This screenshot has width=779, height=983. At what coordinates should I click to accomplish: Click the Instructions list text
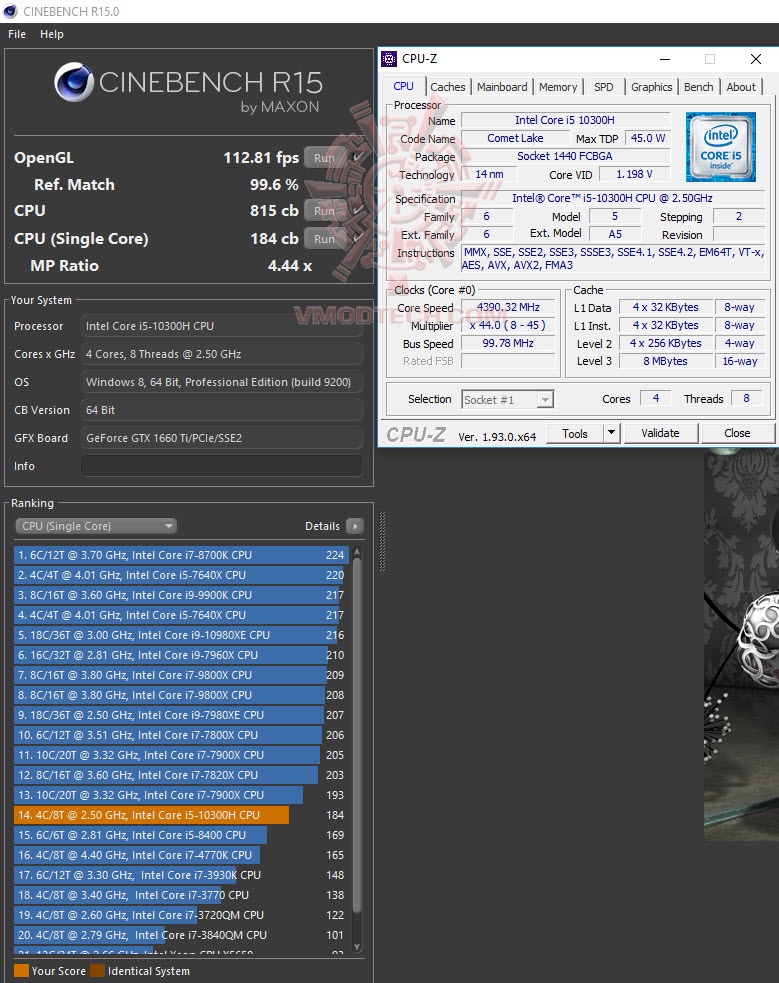point(612,258)
